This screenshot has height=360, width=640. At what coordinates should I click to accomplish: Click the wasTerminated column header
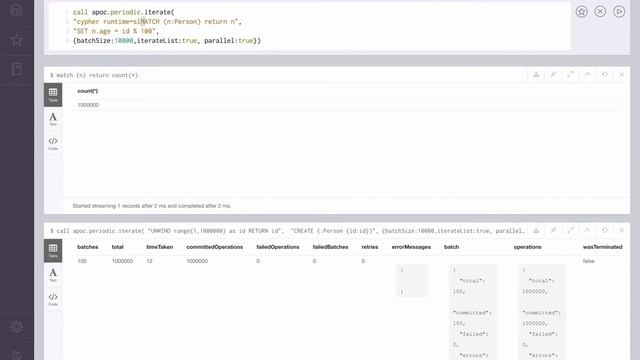(x=602, y=247)
